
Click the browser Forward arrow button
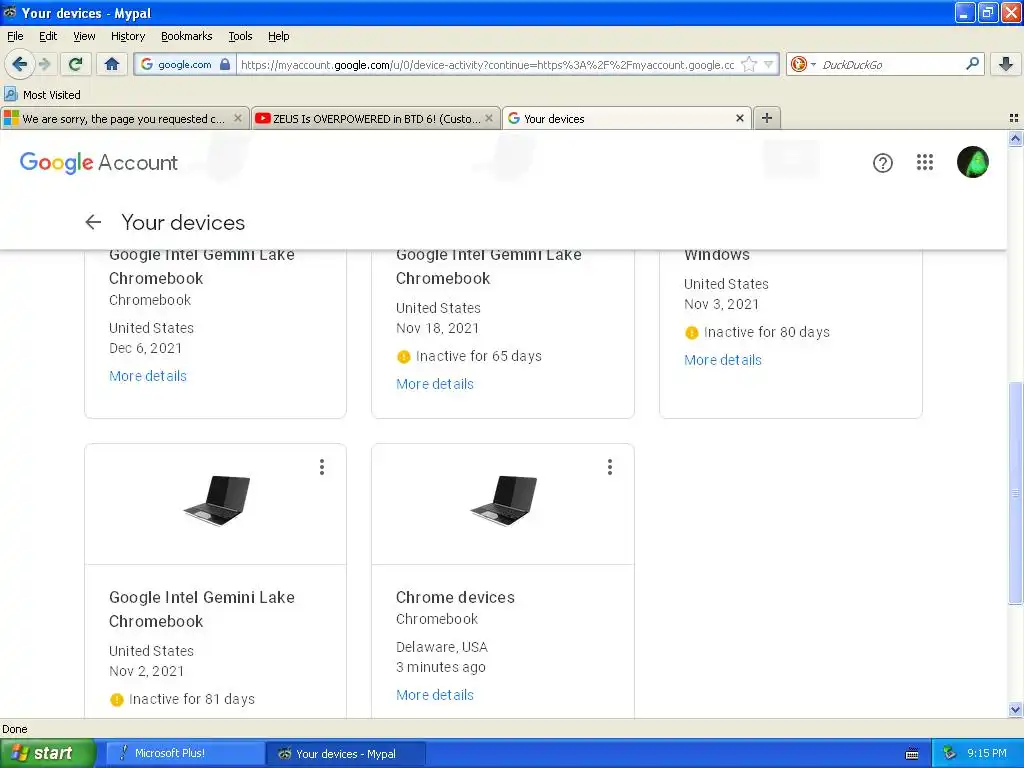tap(44, 64)
